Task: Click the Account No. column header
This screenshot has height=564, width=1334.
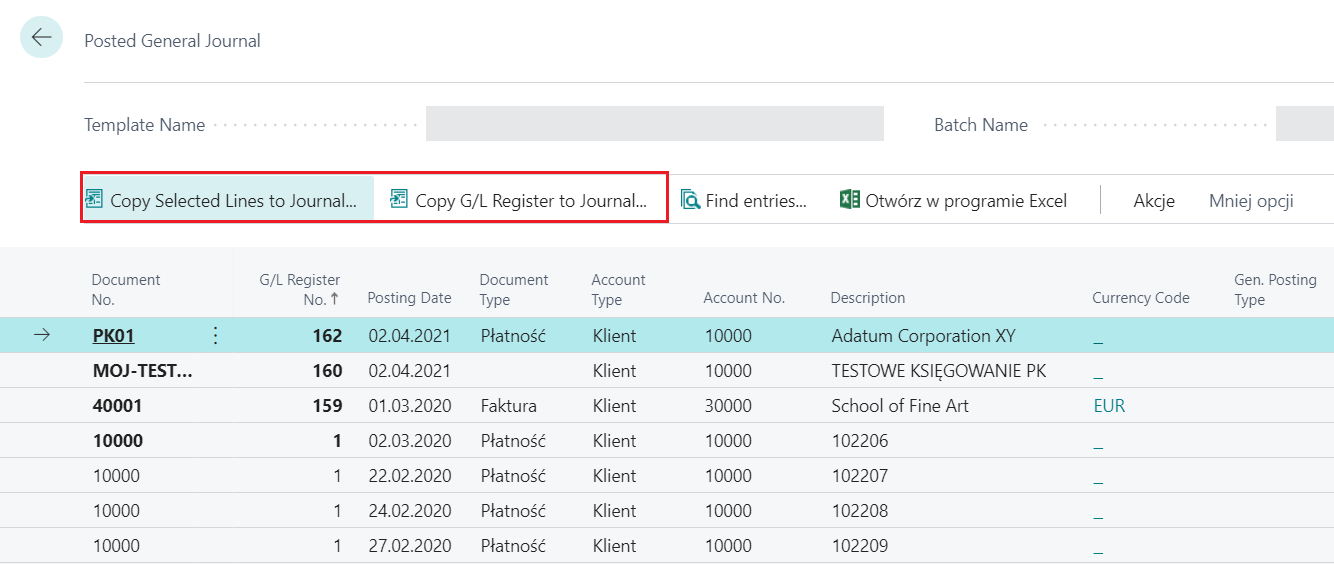Action: (744, 298)
